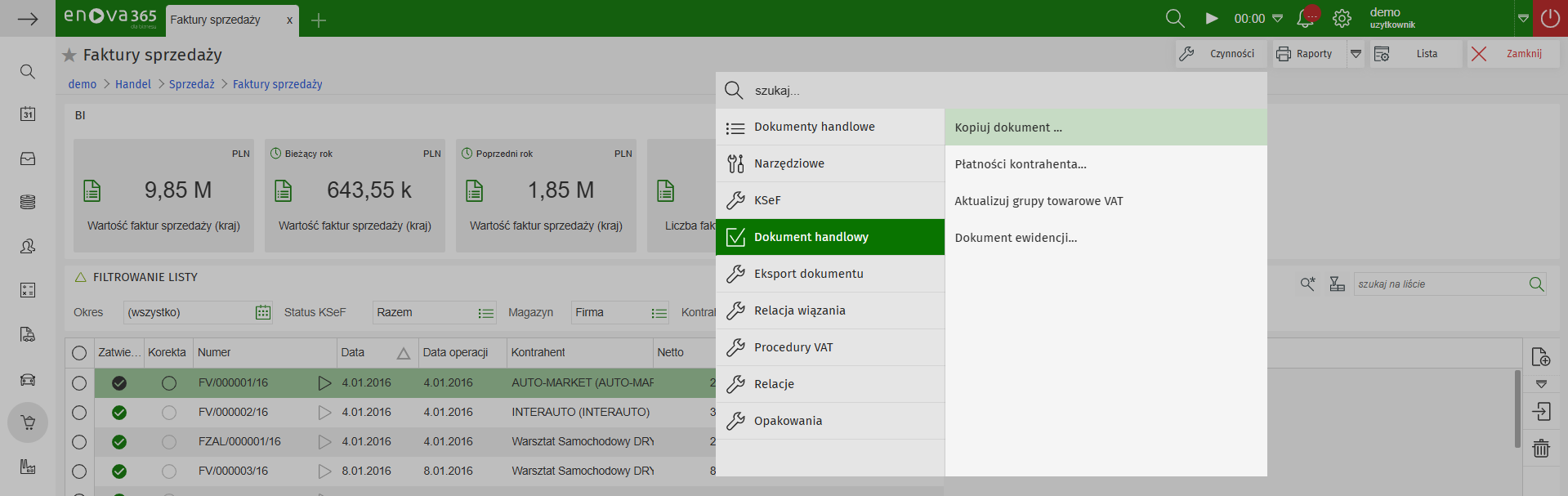
Task: Star Faktury sprzedaży as favorite
Action: tap(69, 55)
